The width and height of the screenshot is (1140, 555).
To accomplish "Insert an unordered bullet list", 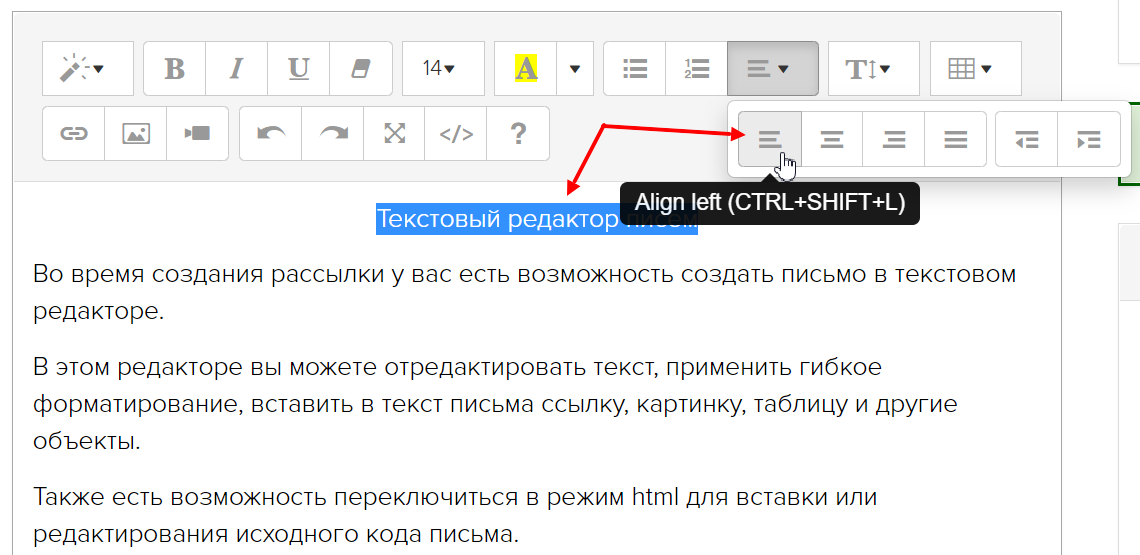I will [x=635, y=69].
